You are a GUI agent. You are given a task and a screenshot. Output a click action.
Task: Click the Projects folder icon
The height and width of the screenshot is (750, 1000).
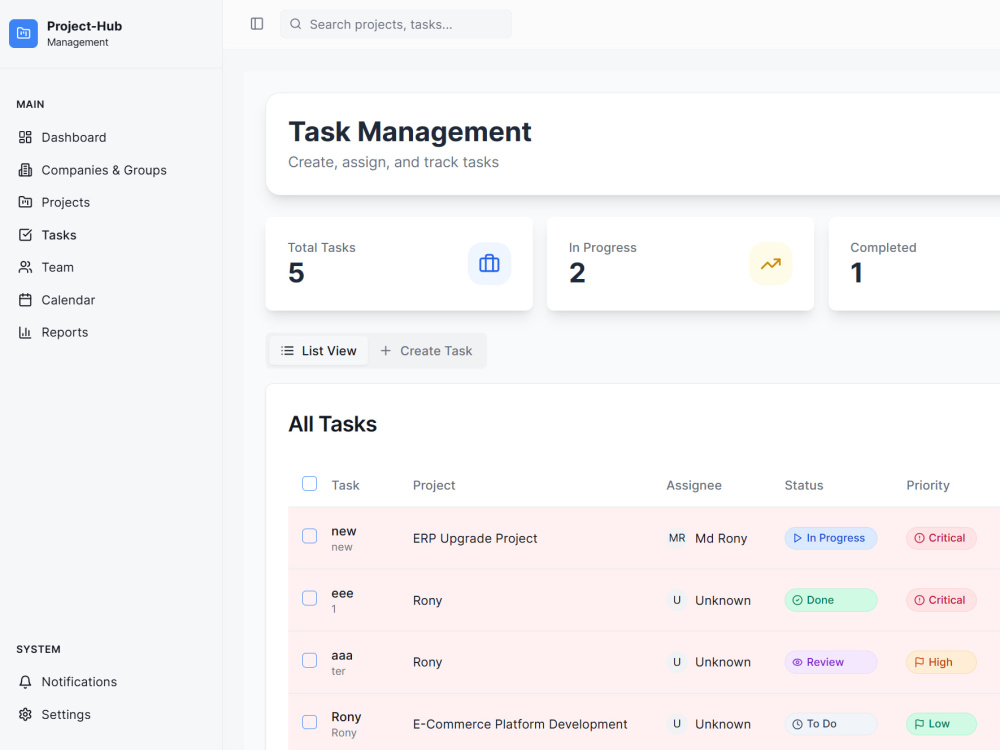pos(25,202)
